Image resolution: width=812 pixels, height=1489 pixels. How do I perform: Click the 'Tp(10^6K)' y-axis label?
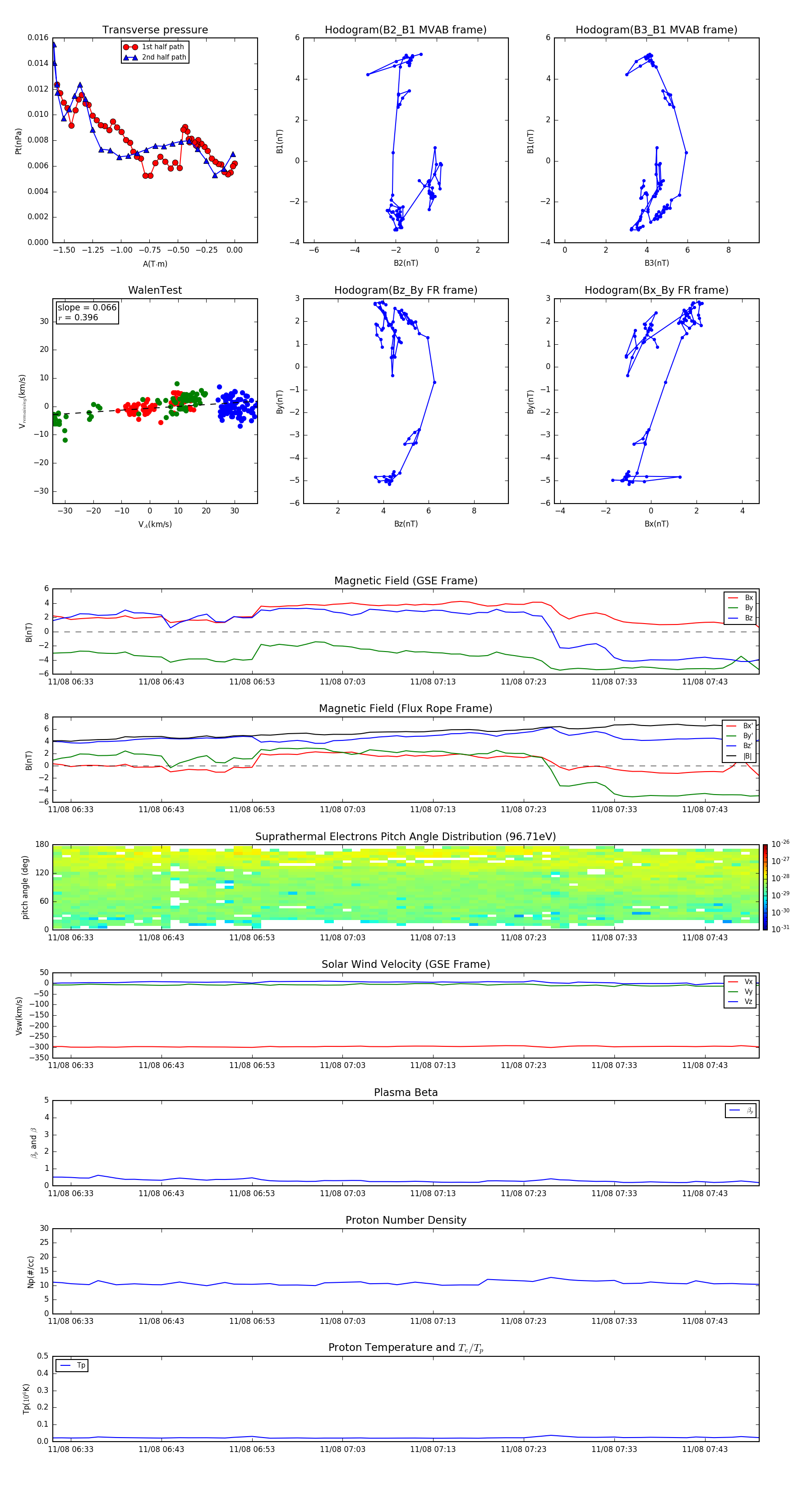[x=27, y=1399]
